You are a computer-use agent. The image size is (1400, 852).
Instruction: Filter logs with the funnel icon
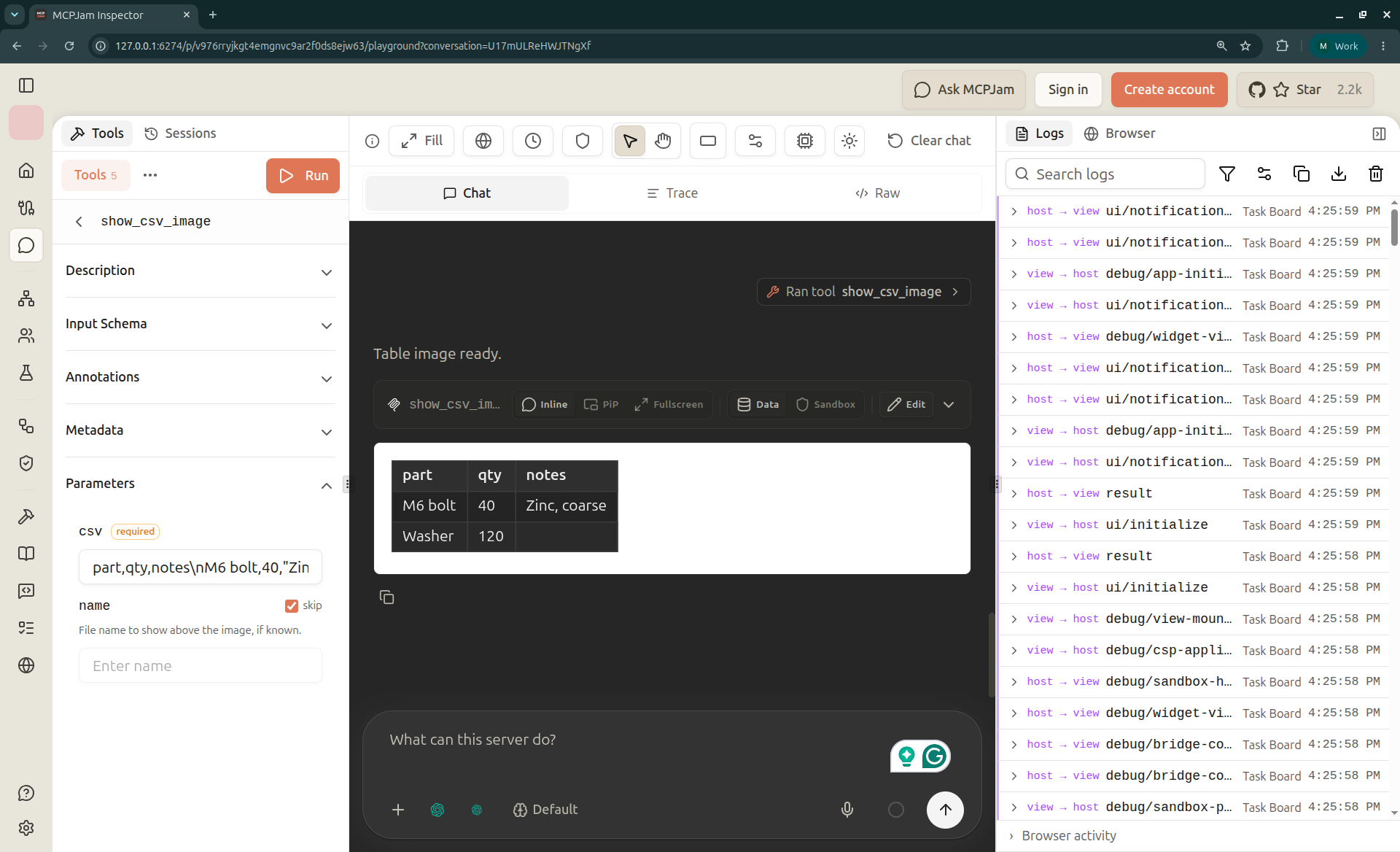coord(1227,174)
